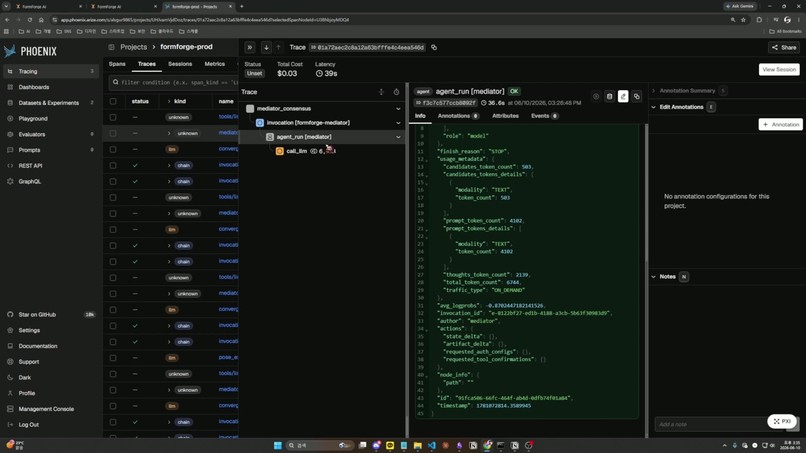Click the + Annotation button
This screenshot has width=806, height=453.
[780, 124]
